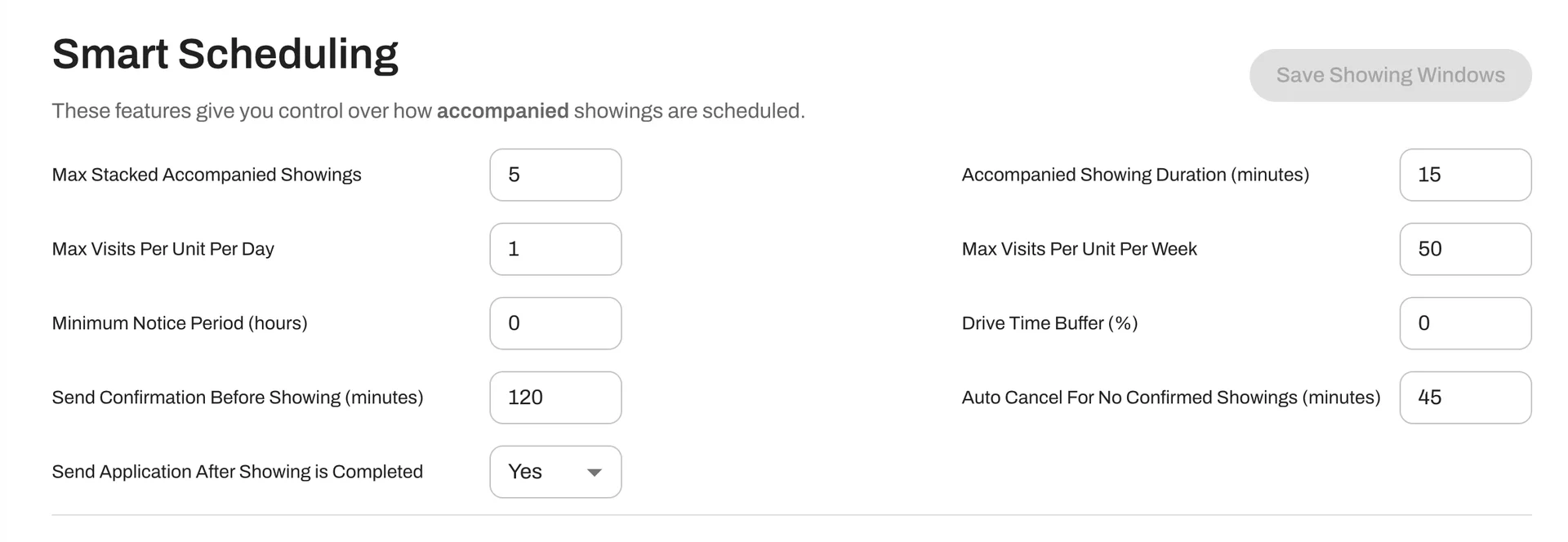Select the Drive Time Buffer percentage field
Screen dimensions: 1568x542
[x=1465, y=323]
